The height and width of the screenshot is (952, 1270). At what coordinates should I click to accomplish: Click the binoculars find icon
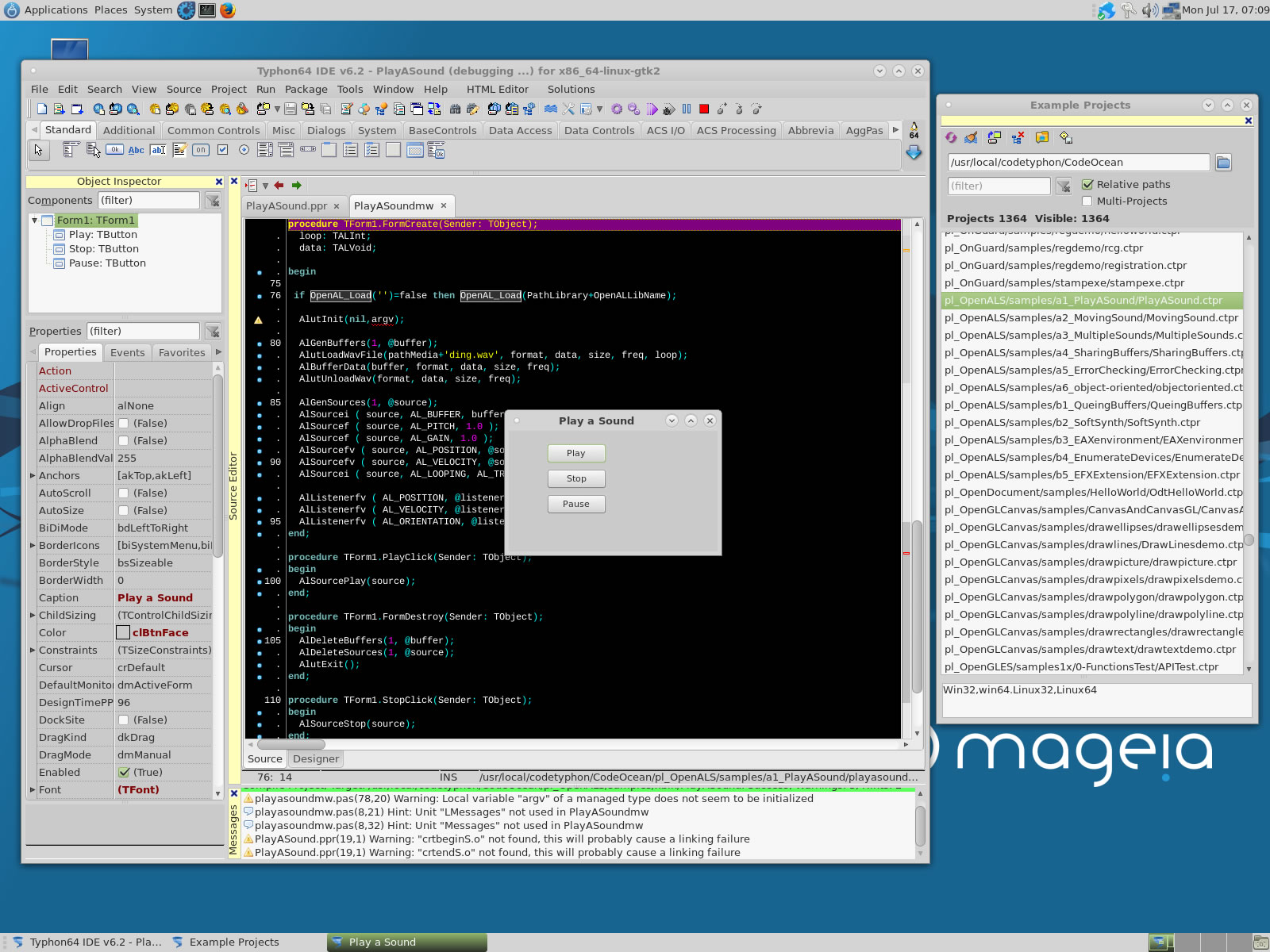(456, 109)
